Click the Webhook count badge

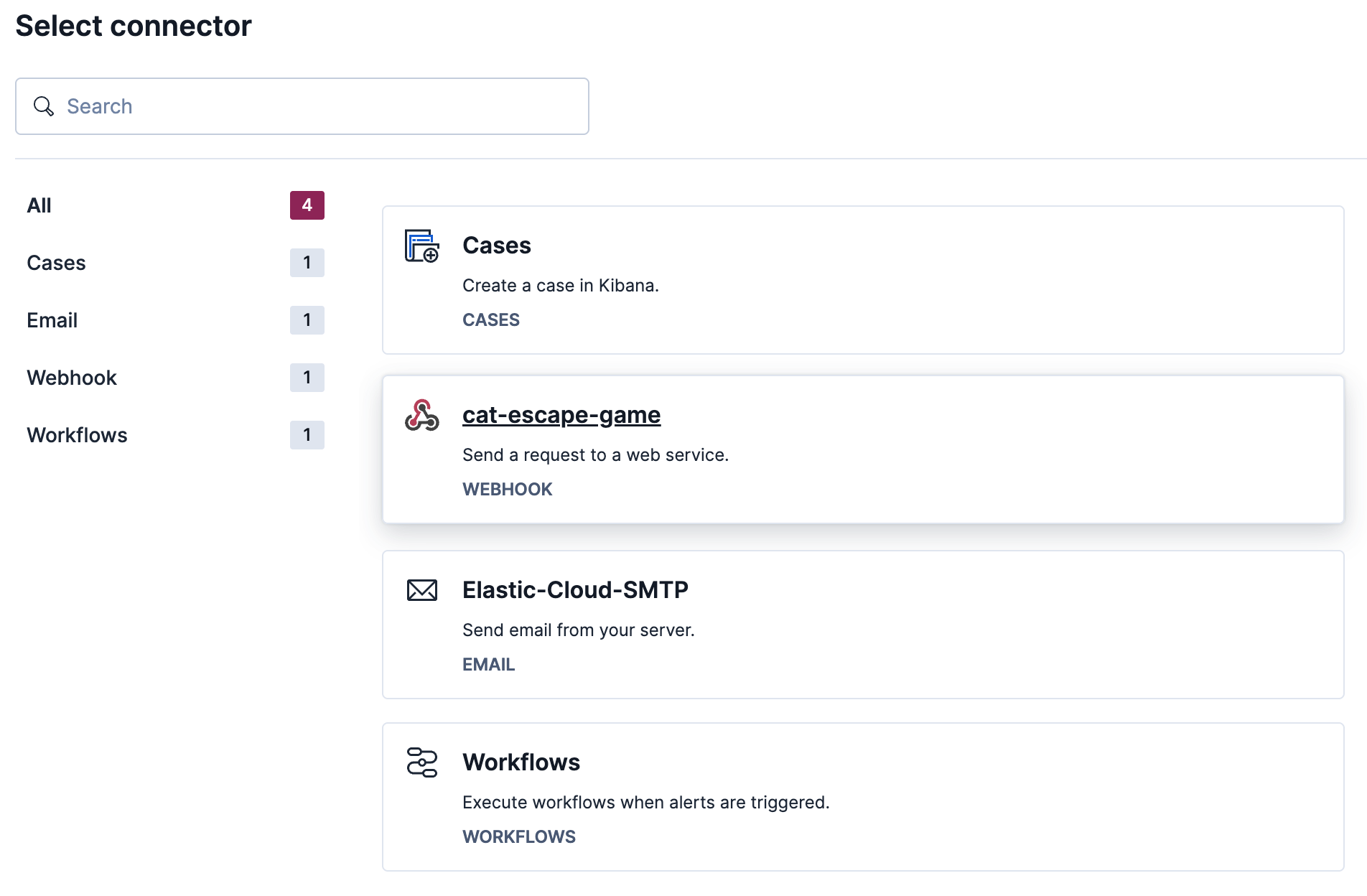coord(307,378)
